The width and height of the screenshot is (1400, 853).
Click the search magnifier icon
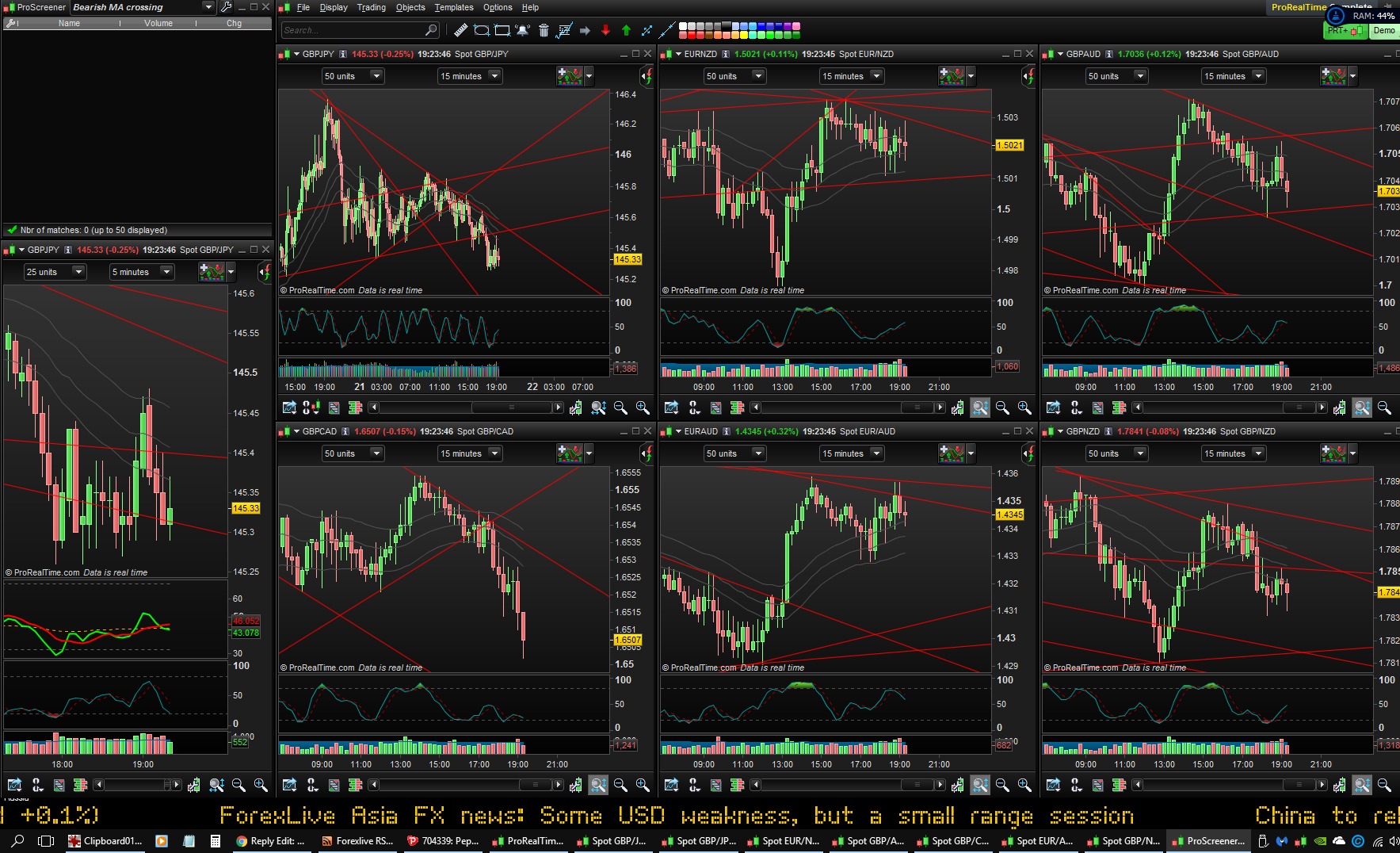click(431, 30)
